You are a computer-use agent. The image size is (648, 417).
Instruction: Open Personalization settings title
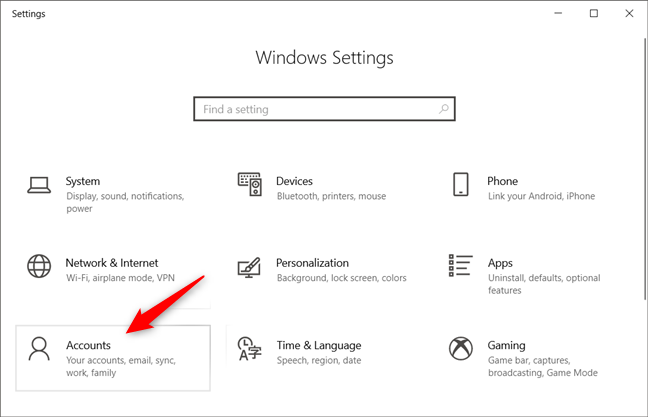tap(312, 263)
